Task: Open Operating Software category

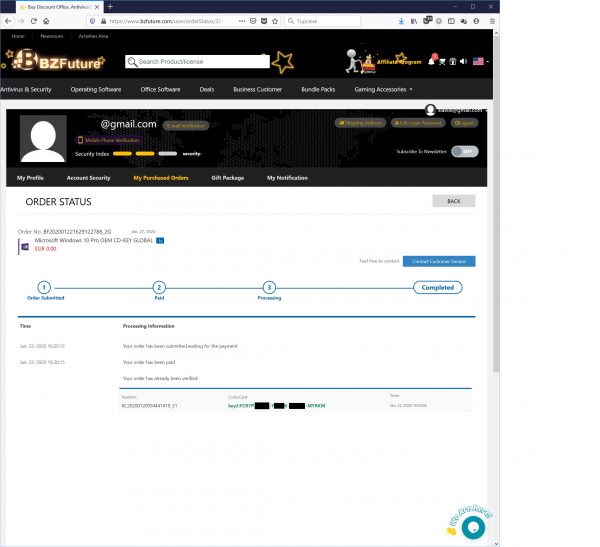Action: click(x=96, y=90)
